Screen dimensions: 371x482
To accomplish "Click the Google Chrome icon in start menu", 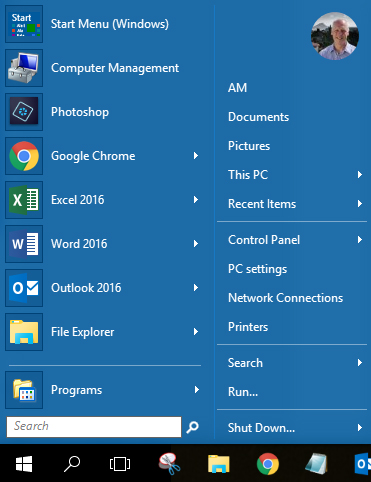I will tap(24, 156).
